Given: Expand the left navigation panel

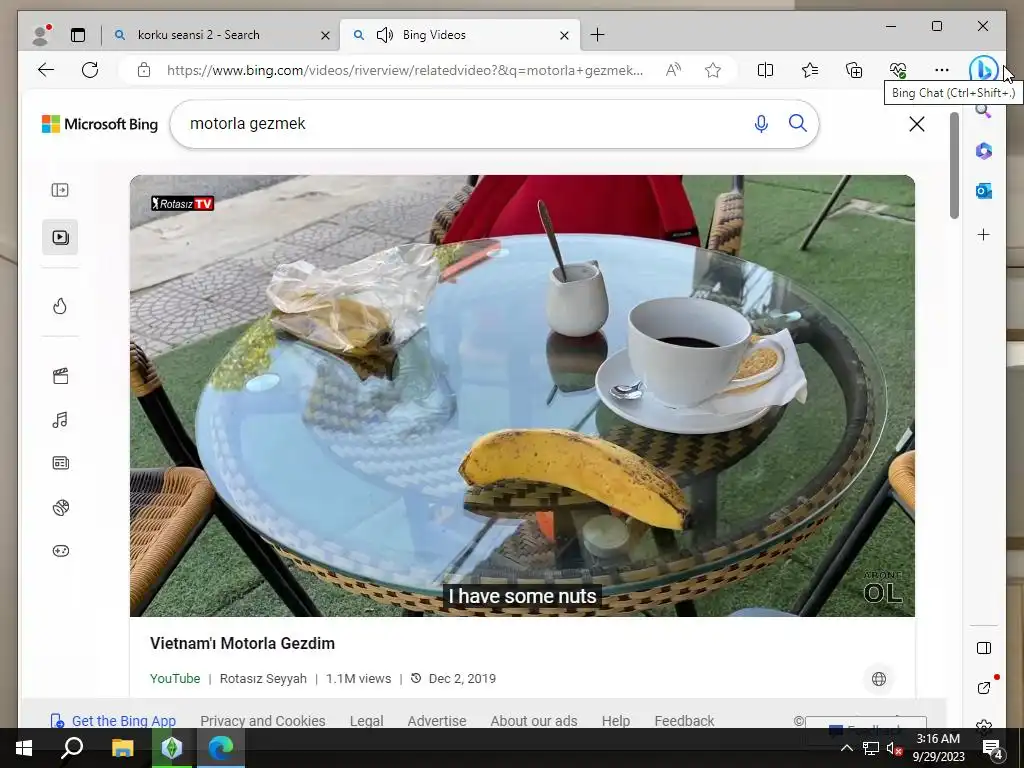Looking at the screenshot, I should 60,190.
